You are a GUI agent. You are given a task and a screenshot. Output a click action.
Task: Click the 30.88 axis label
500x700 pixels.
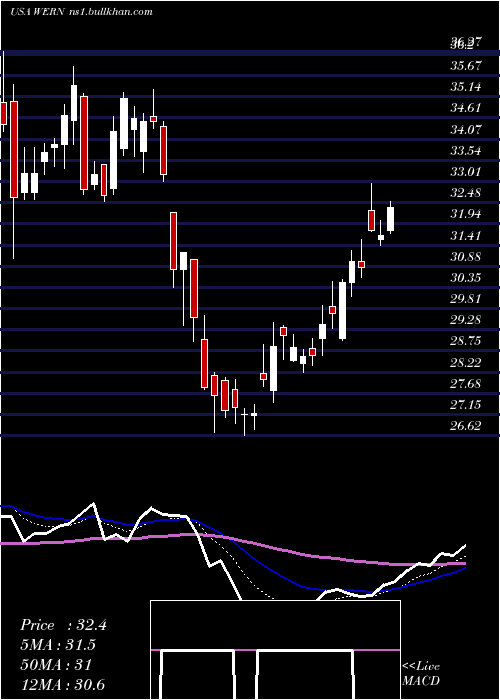click(x=466, y=257)
